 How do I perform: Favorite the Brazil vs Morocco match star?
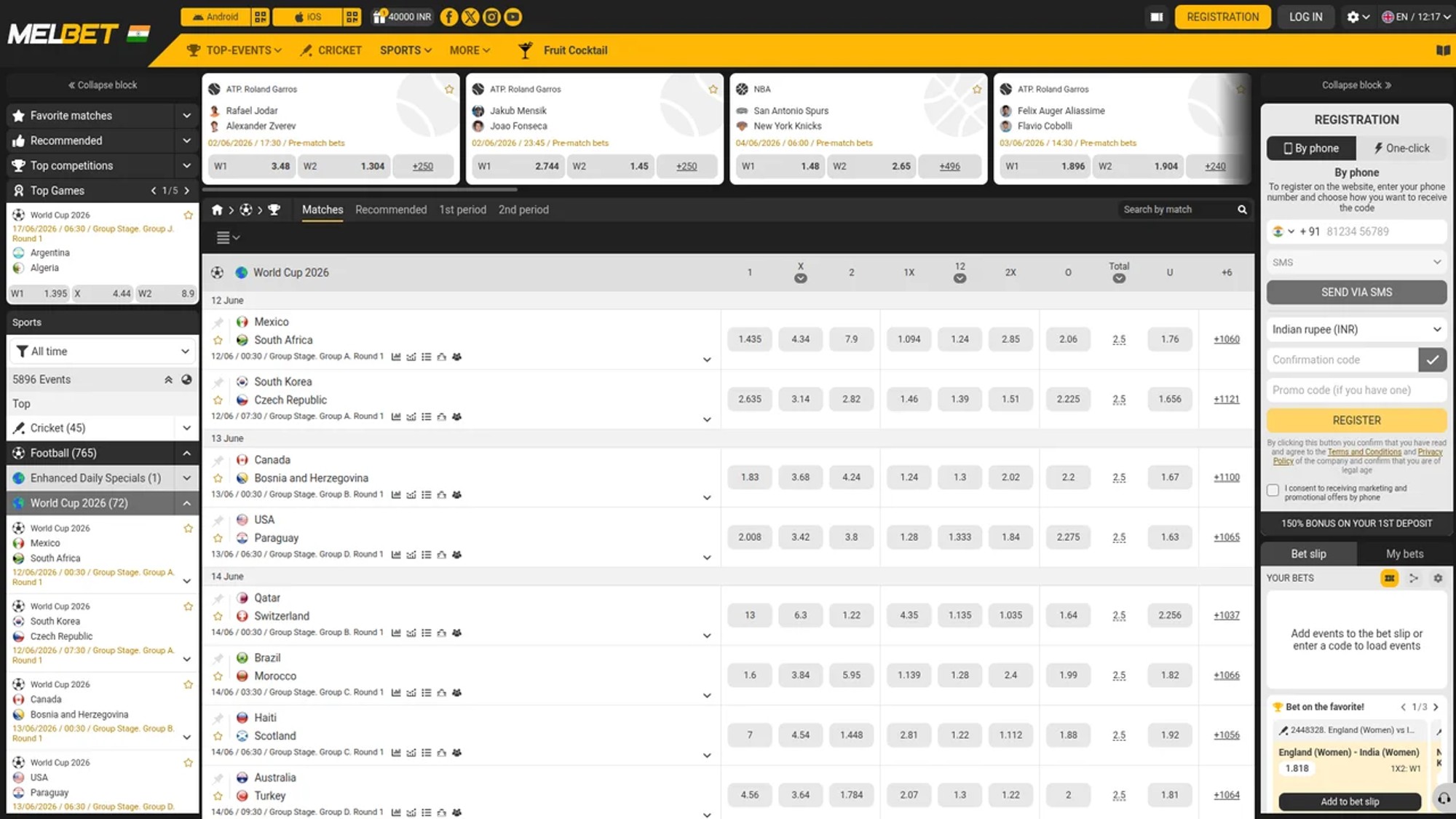point(218,676)
